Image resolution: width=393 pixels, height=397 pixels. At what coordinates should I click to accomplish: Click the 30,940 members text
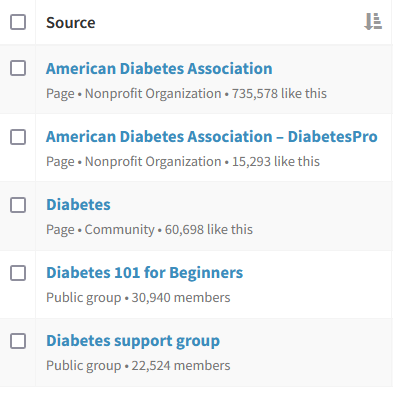click(181, 297)
